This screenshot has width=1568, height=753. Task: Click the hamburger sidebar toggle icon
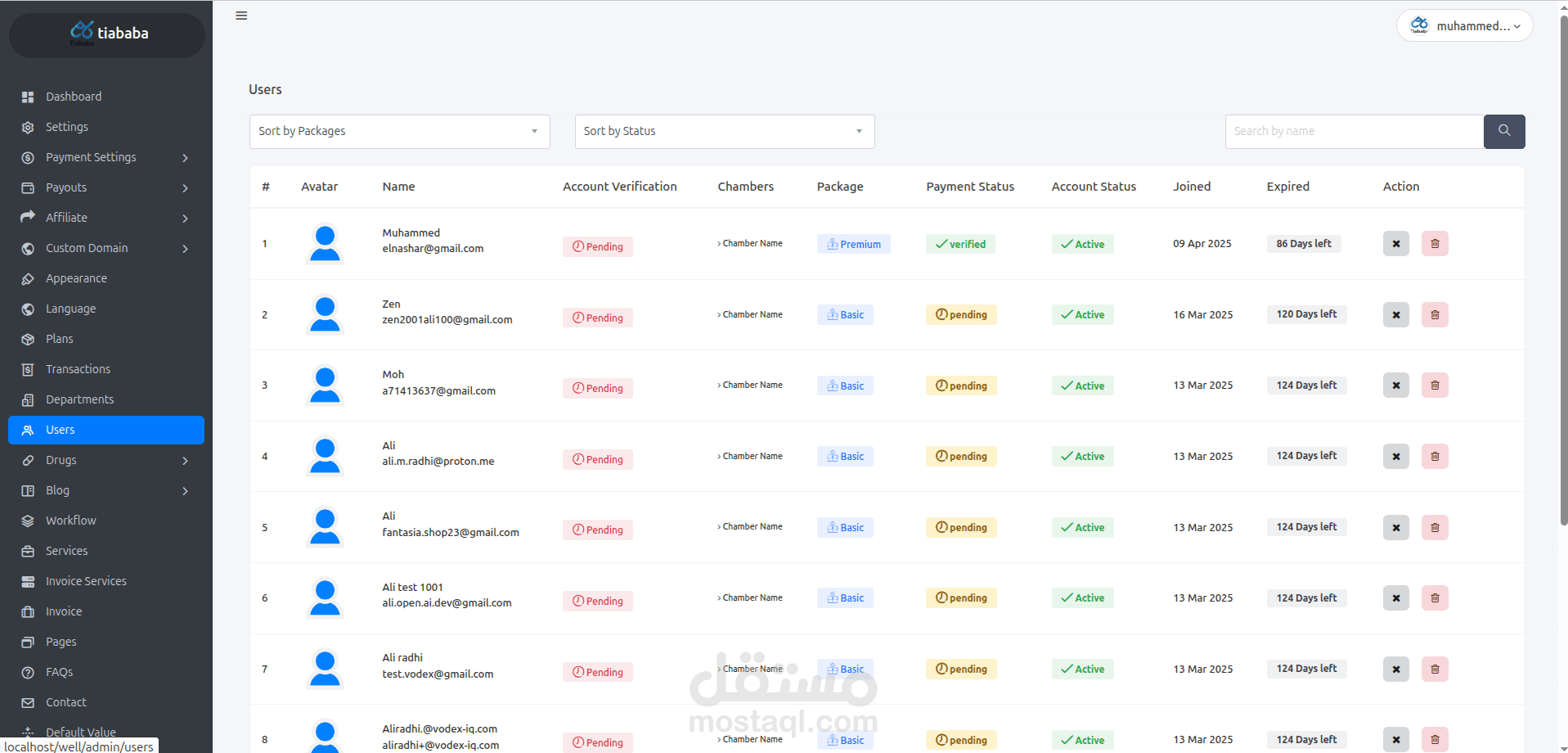click(x=241, y=16)
